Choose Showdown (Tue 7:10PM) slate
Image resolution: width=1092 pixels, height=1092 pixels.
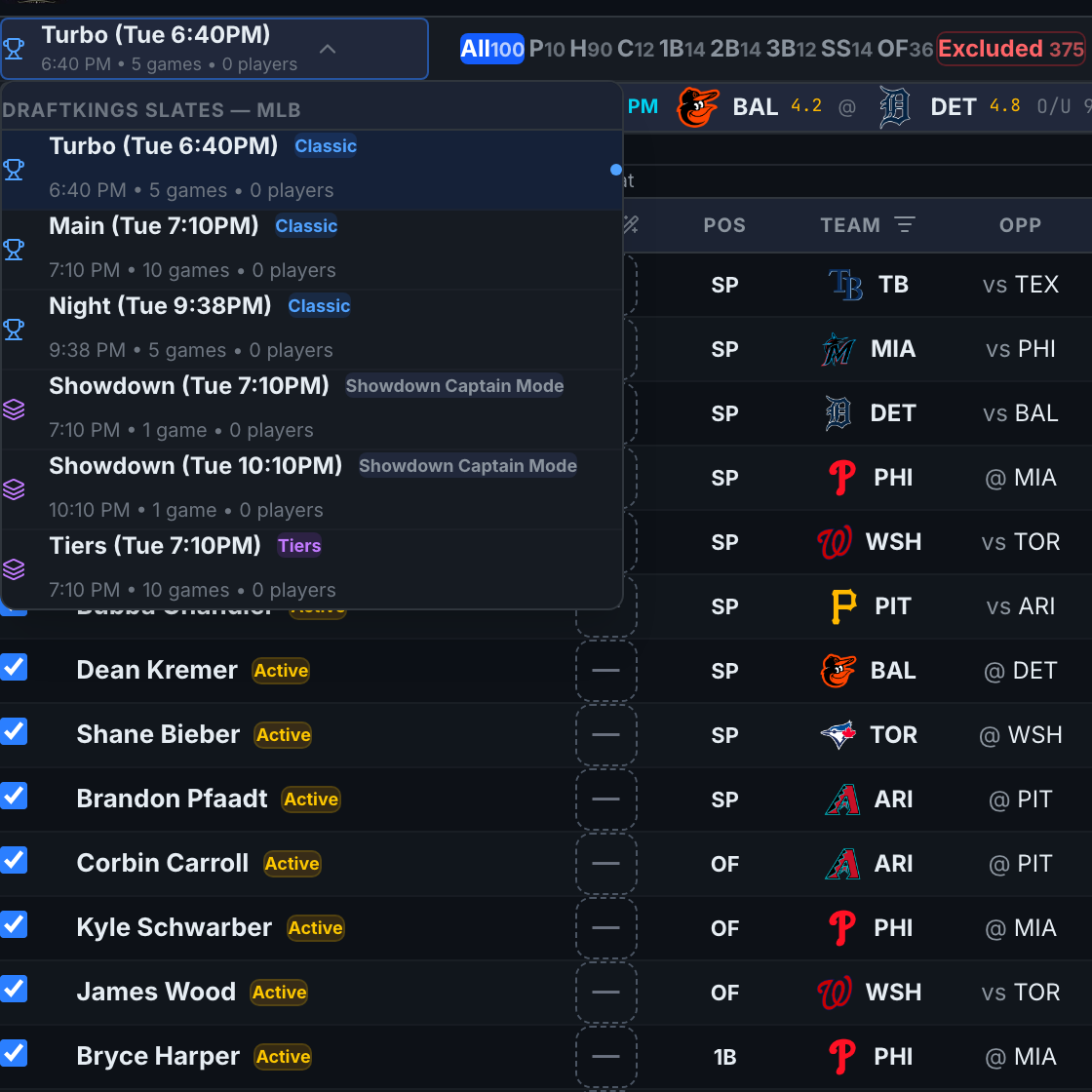click(311, 409)
